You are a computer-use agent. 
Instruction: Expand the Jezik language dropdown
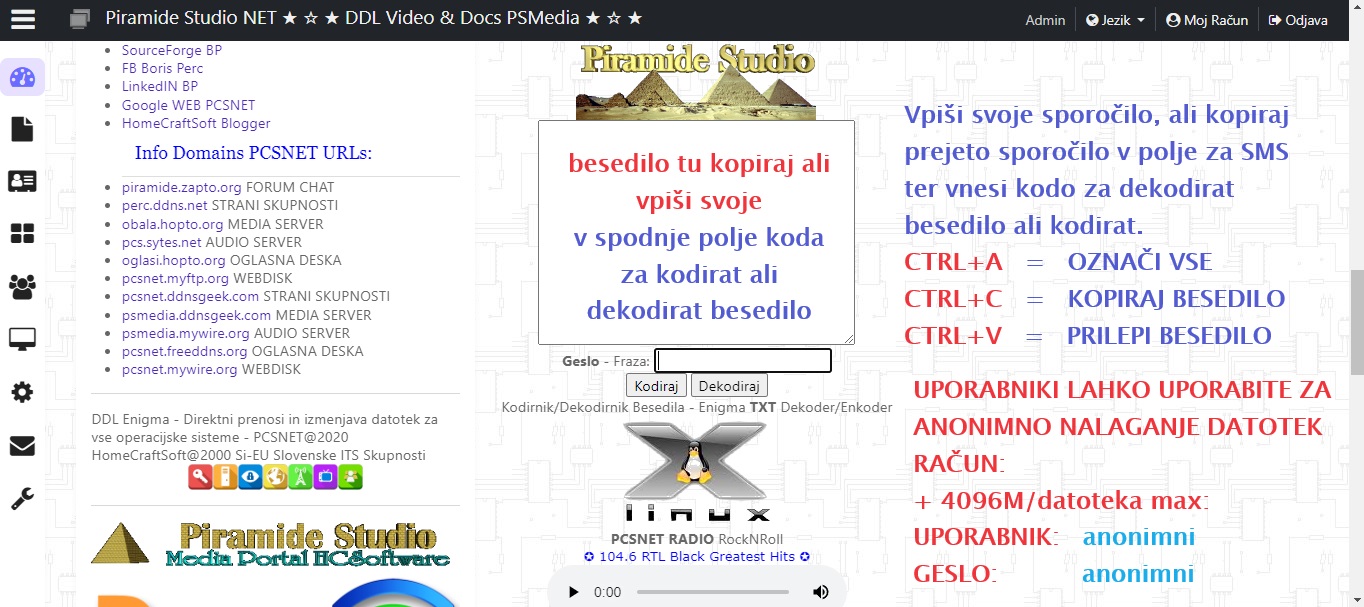point(1116,20)
